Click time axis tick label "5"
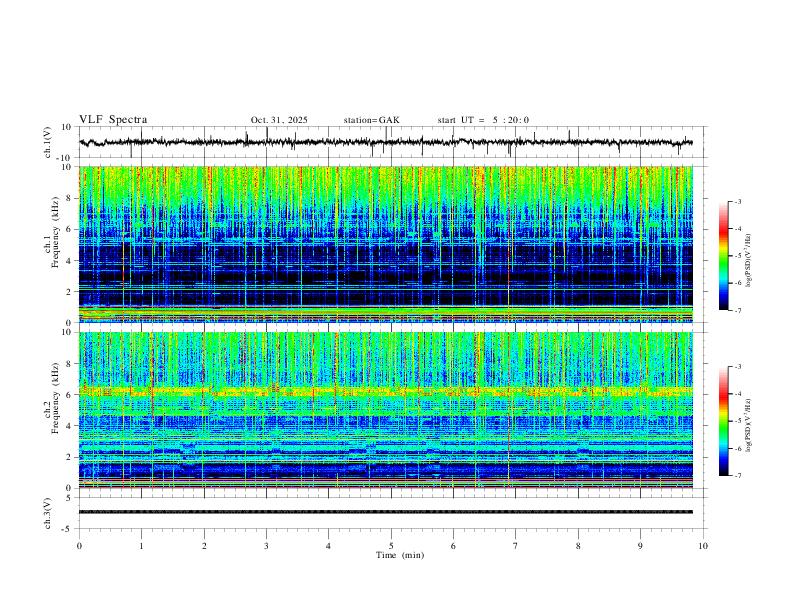 391,546
